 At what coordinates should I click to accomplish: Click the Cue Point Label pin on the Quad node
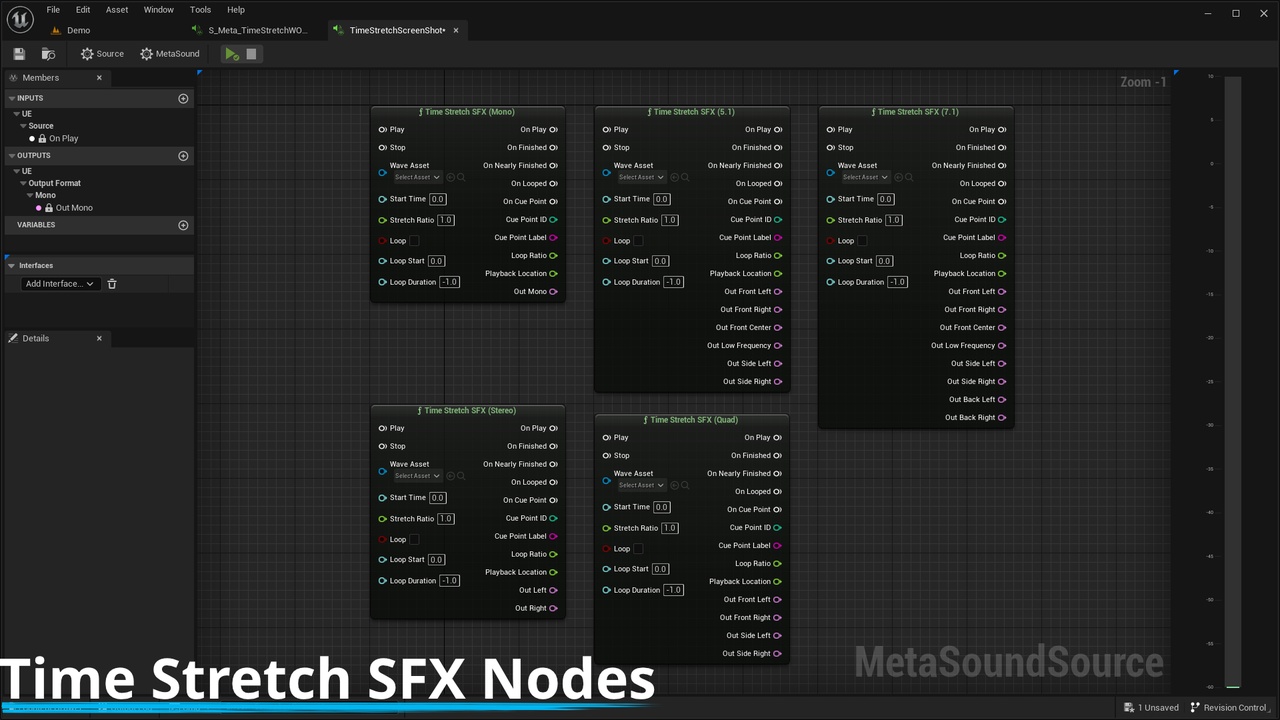[x=777, y=546]
